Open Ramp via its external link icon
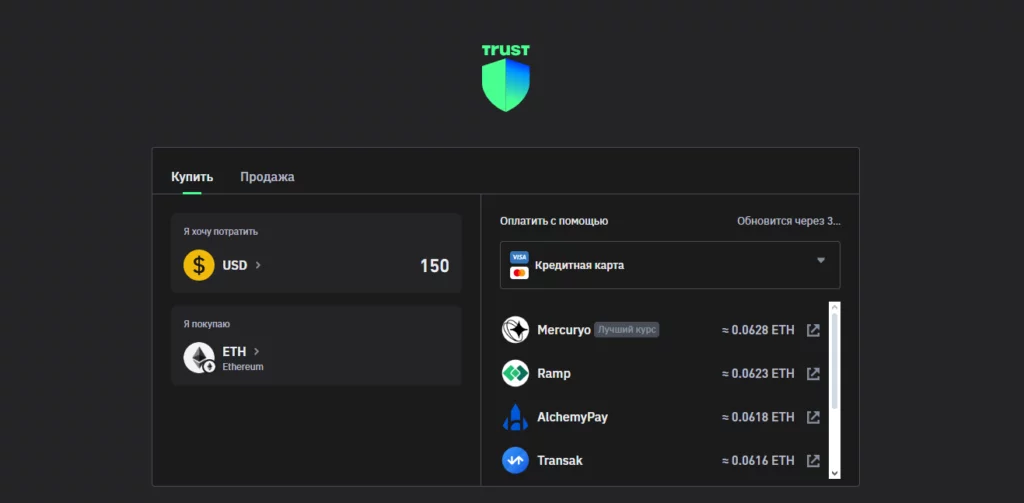Screen dimensions: 1024x503 click(x=813, y=374)
